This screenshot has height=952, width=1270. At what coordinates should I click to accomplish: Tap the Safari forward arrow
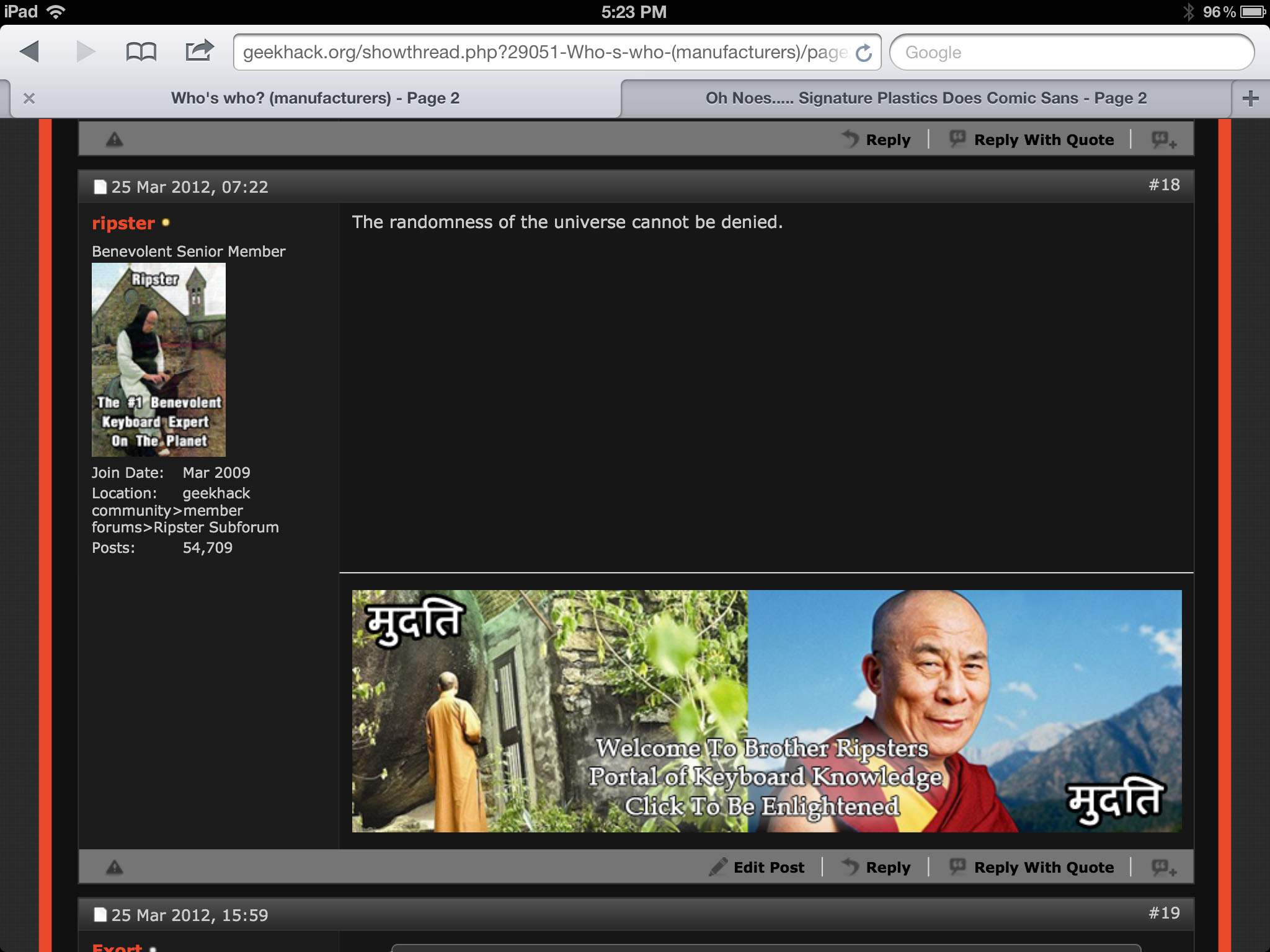(x=86, y=51)
